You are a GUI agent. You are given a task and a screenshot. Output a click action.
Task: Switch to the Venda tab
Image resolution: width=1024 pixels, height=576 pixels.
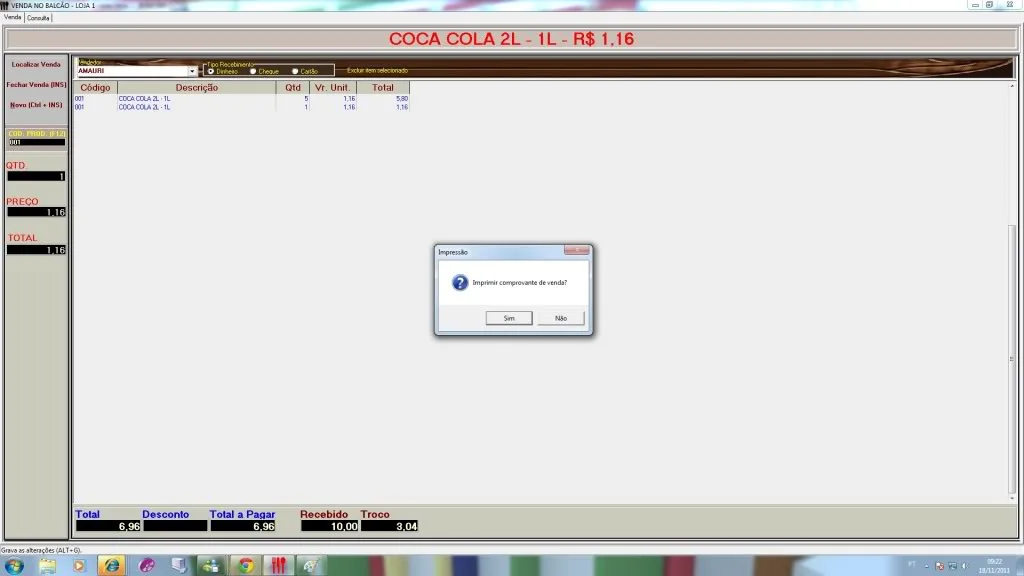click(12, 18)
